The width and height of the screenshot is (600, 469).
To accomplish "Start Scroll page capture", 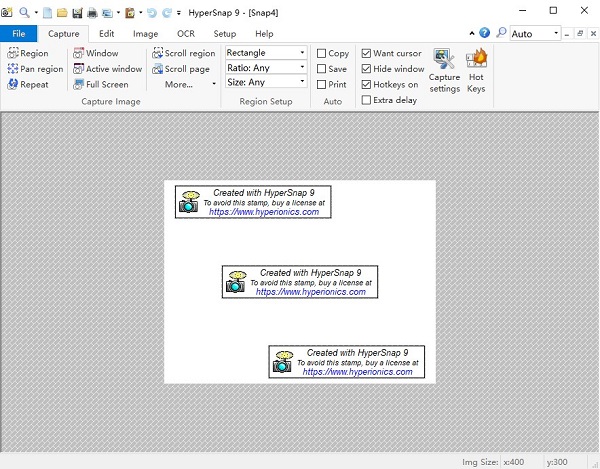I will (x=181, y=69).
